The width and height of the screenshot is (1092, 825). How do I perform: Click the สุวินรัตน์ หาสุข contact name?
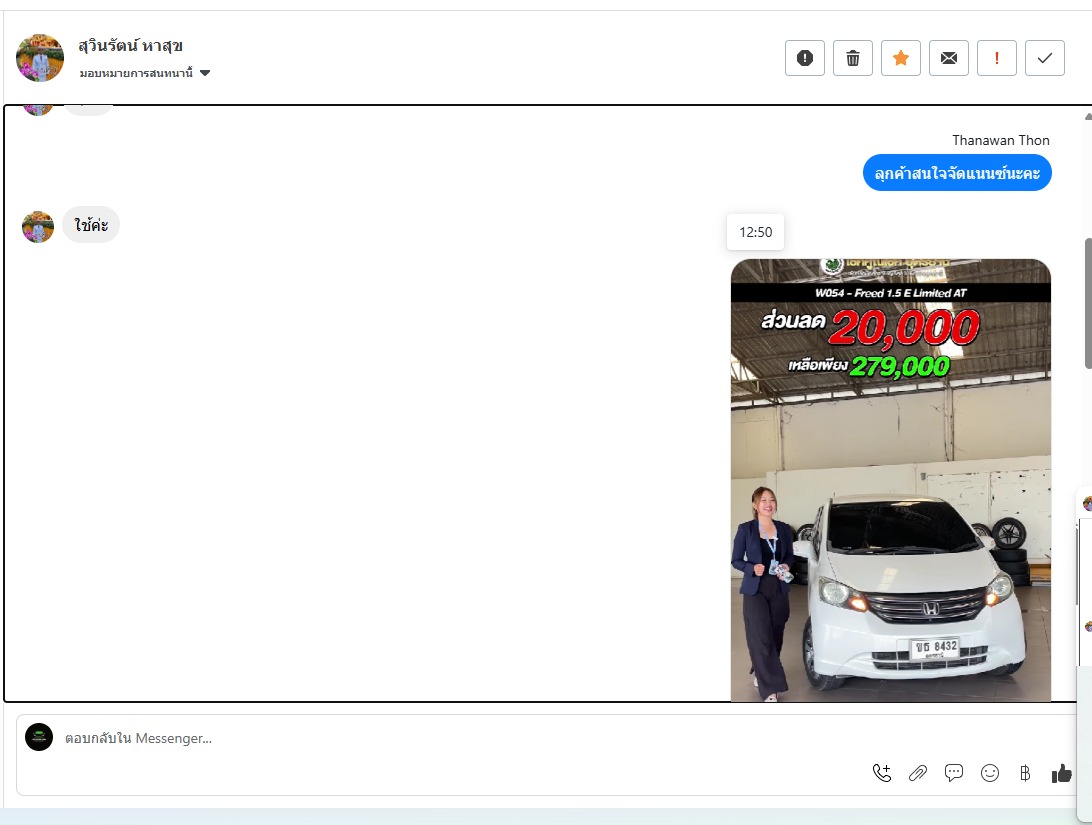pyautogui.click(x=130, y=46)
